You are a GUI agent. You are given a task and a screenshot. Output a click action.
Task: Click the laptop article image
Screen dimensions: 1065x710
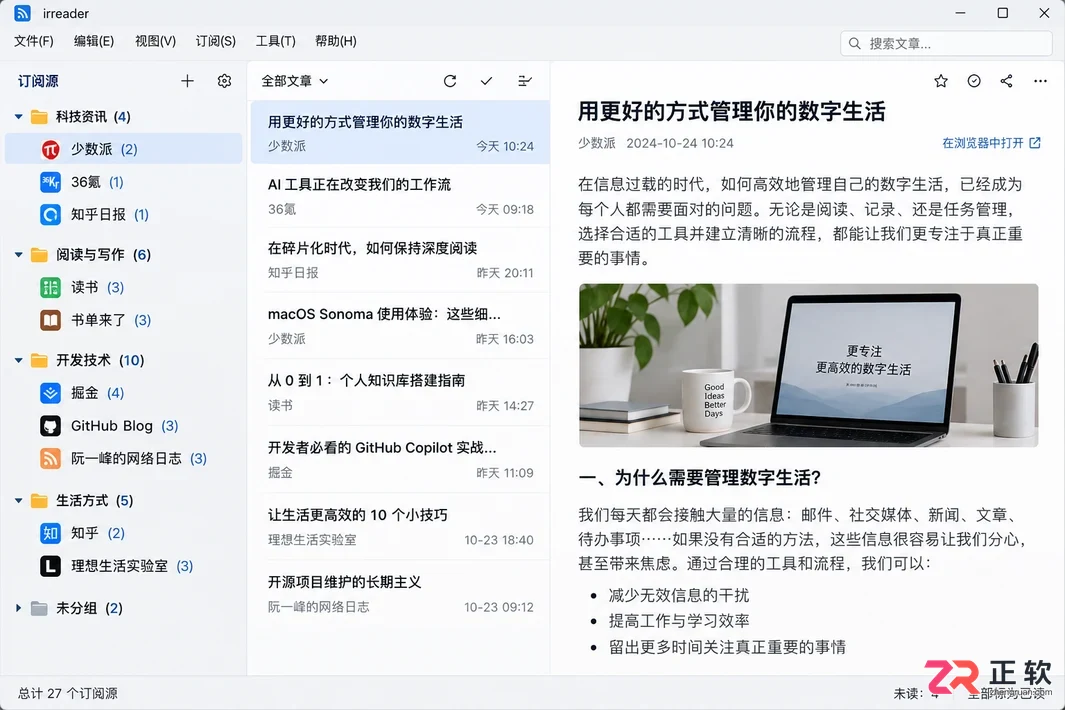808,365
